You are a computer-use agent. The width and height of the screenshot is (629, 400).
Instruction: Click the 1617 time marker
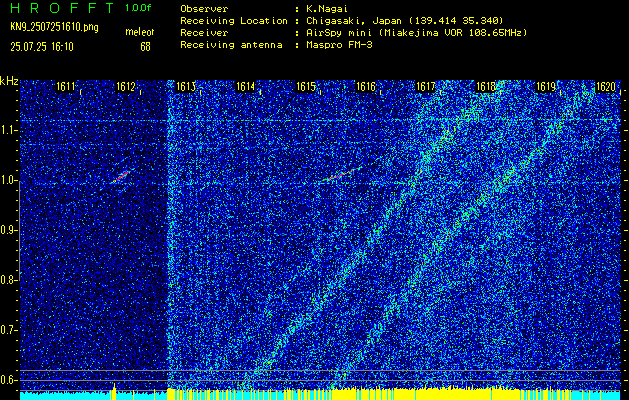point(426,86)
